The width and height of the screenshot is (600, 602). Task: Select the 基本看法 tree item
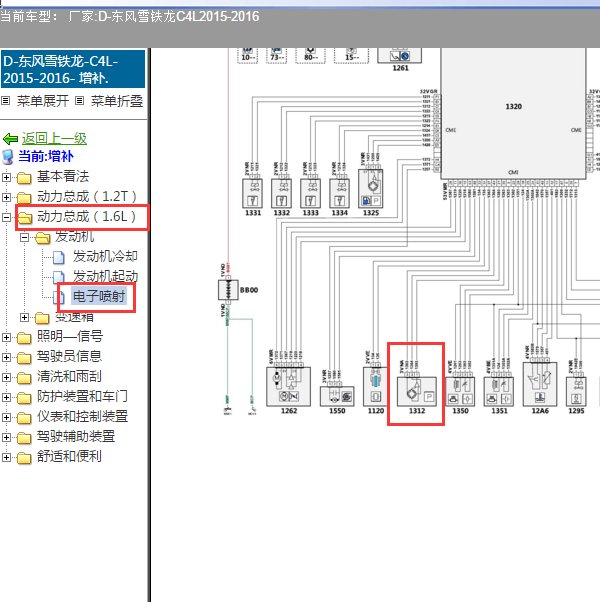63,177
